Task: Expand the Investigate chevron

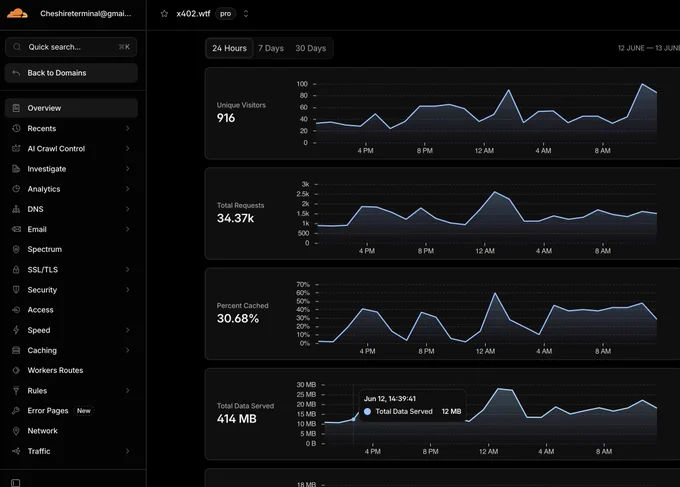Action: [128, 169]
